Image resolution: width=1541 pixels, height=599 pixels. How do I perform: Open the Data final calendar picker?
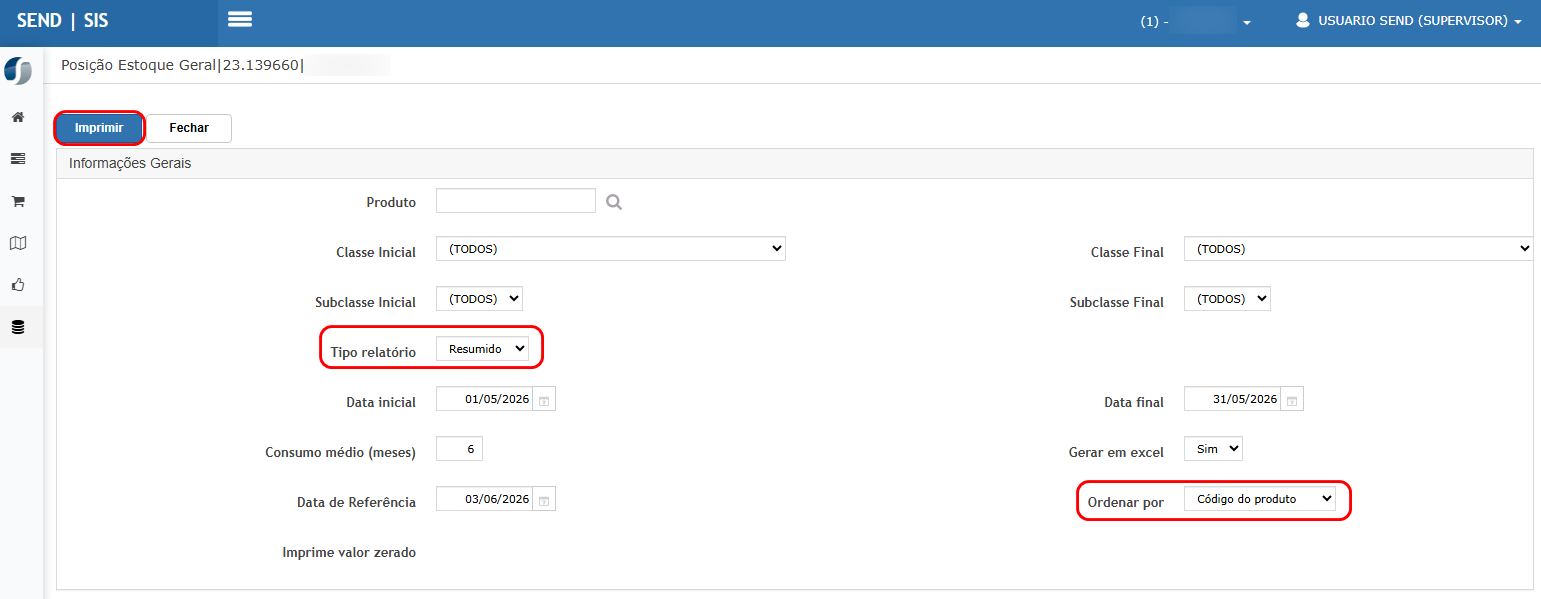pos(1292,400)
